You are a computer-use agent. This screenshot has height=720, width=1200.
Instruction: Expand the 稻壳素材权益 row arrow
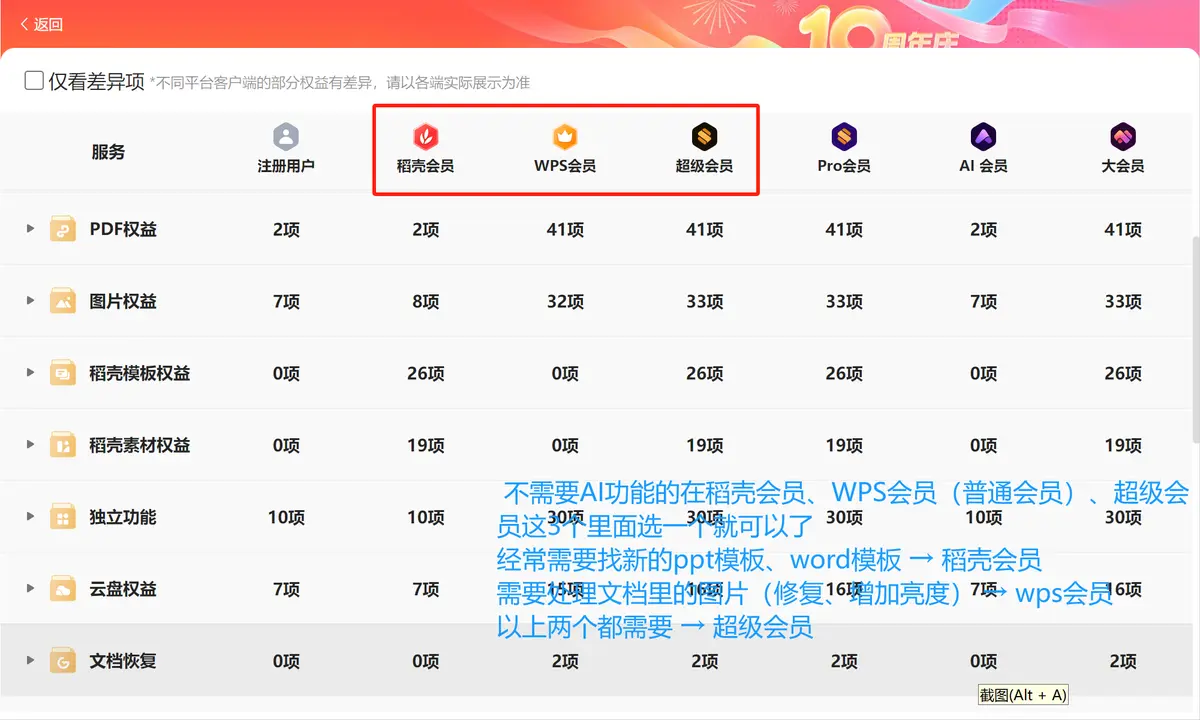pos(31,445)
